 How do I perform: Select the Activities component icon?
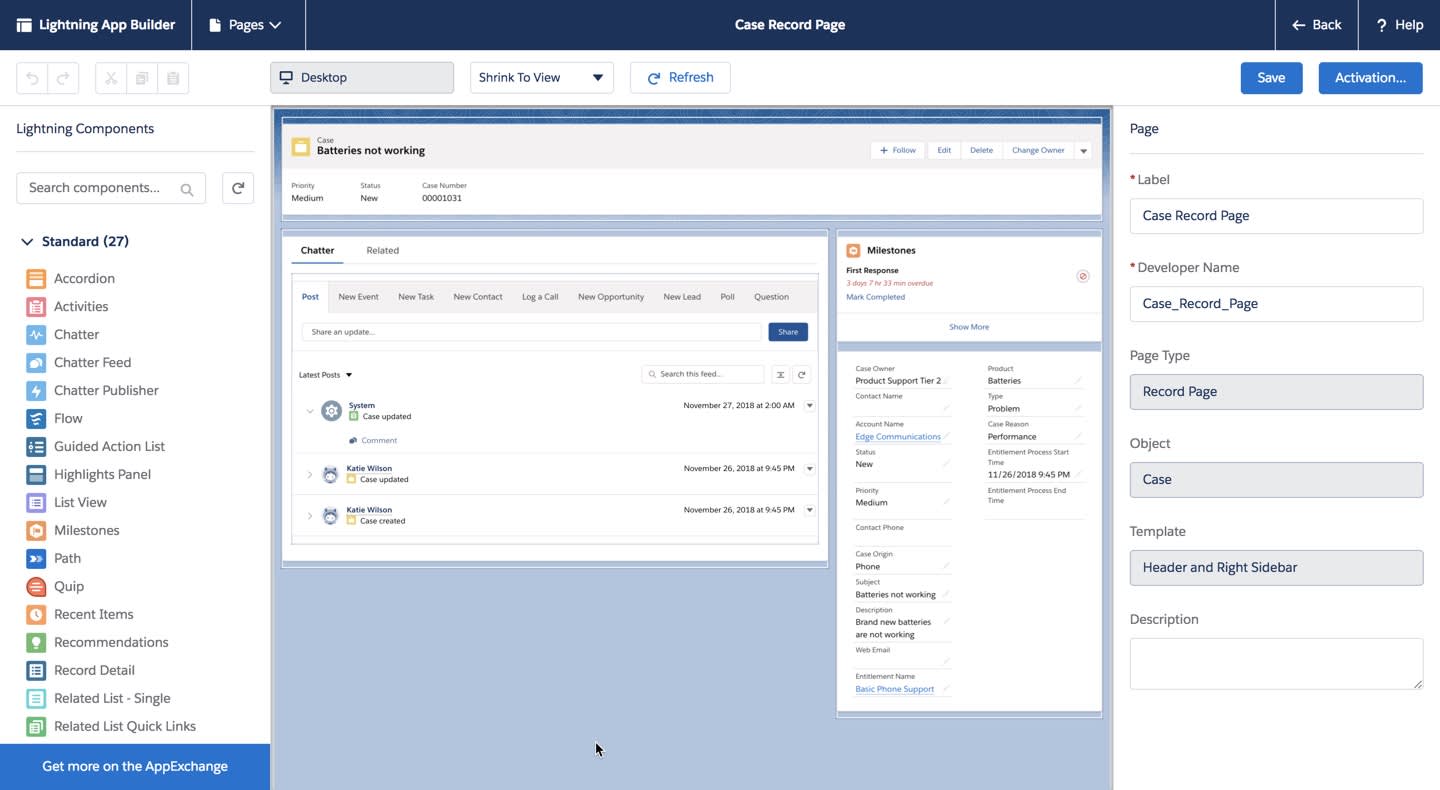[x=36, y=307]
